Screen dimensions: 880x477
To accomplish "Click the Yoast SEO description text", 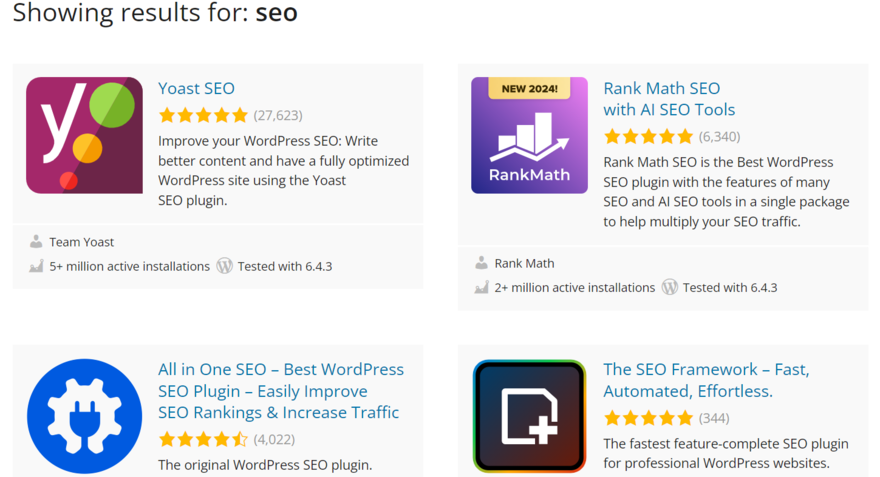I will pyautogui.click(x=283, y=171).
